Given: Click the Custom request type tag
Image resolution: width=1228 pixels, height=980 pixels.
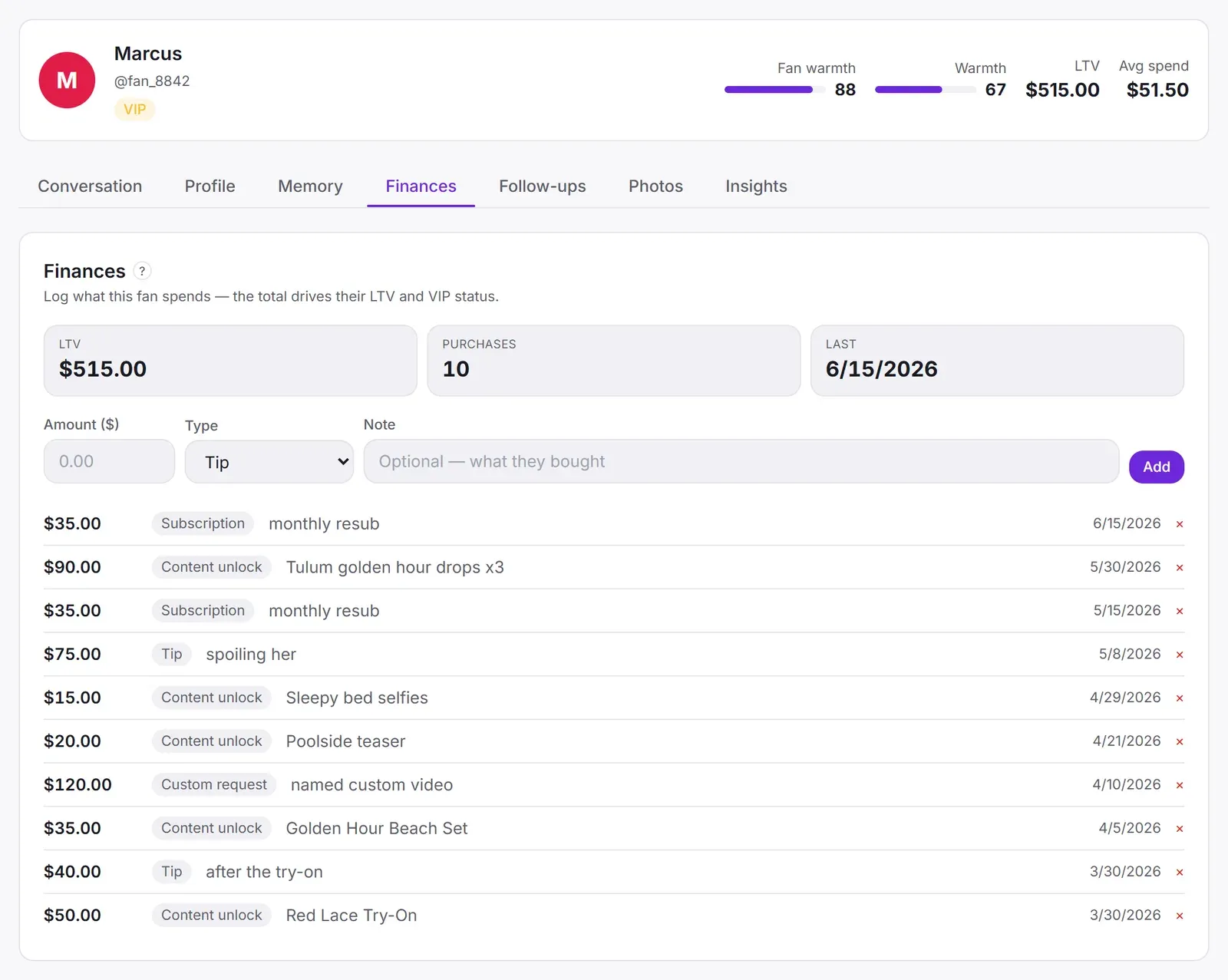Looking at the screenshot, I should click(x=214, y=785).
